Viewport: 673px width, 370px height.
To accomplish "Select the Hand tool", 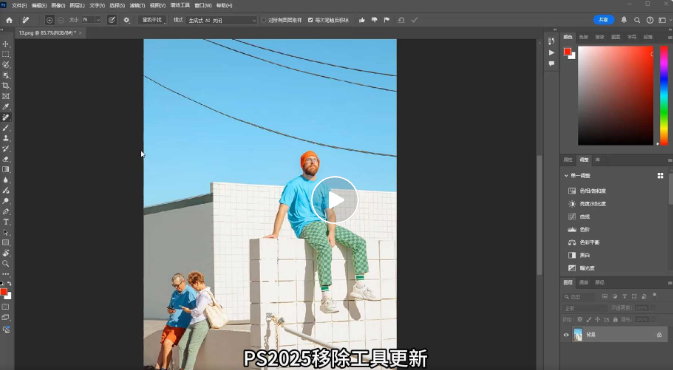I will coord(6,253).
